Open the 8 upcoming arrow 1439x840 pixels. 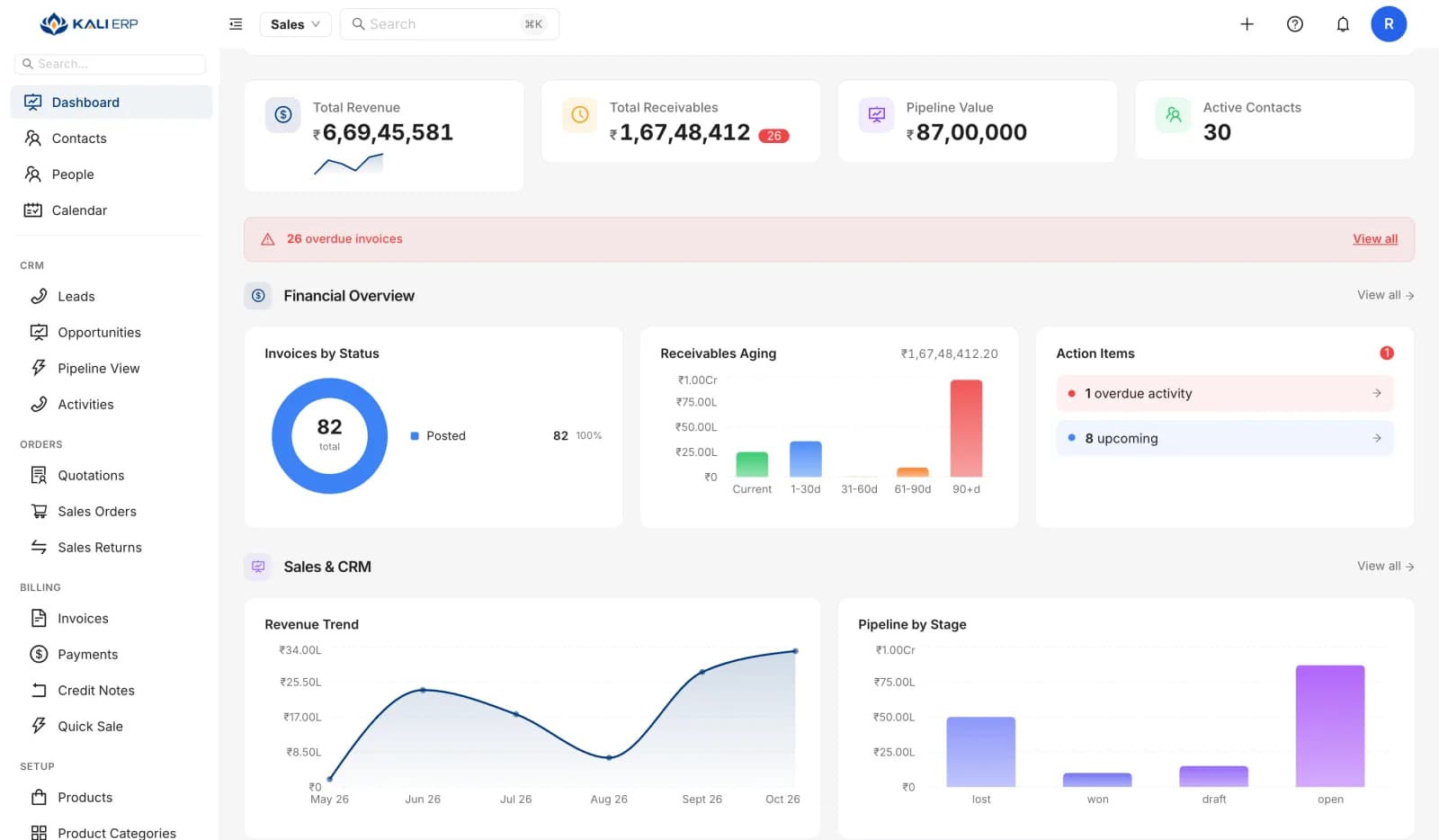click(1377, 438)
